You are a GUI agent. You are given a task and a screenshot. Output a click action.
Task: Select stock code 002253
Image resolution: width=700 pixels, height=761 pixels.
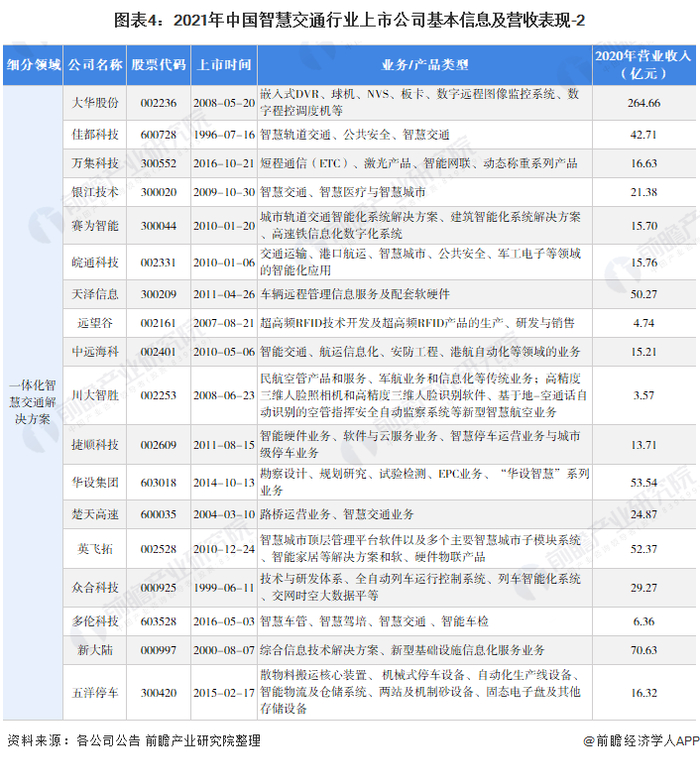[x=158, y=396]
